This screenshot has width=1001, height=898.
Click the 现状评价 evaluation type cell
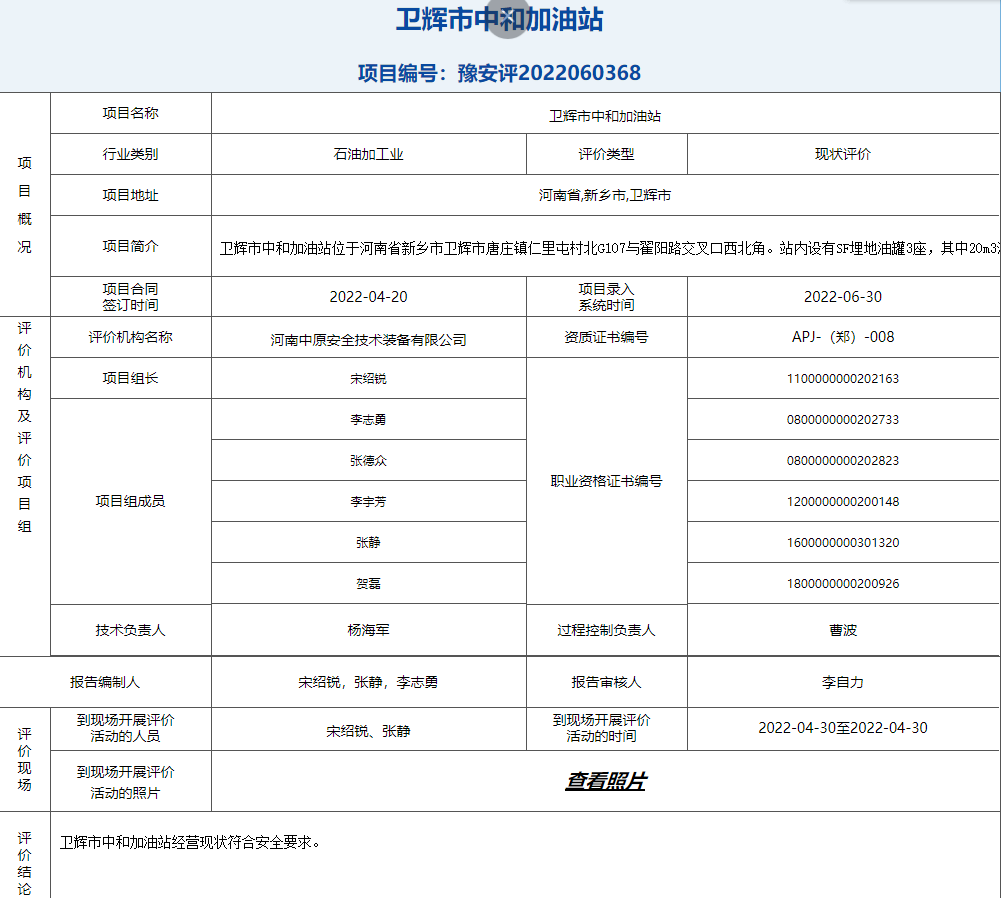(843, 154)
